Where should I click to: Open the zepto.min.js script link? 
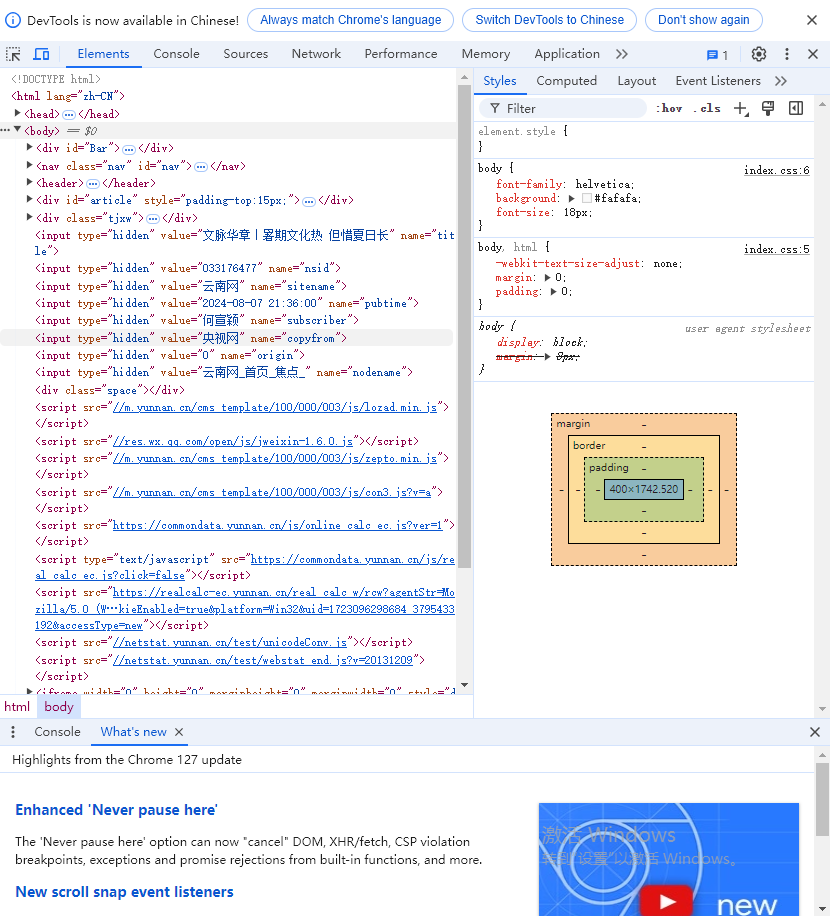275,458
